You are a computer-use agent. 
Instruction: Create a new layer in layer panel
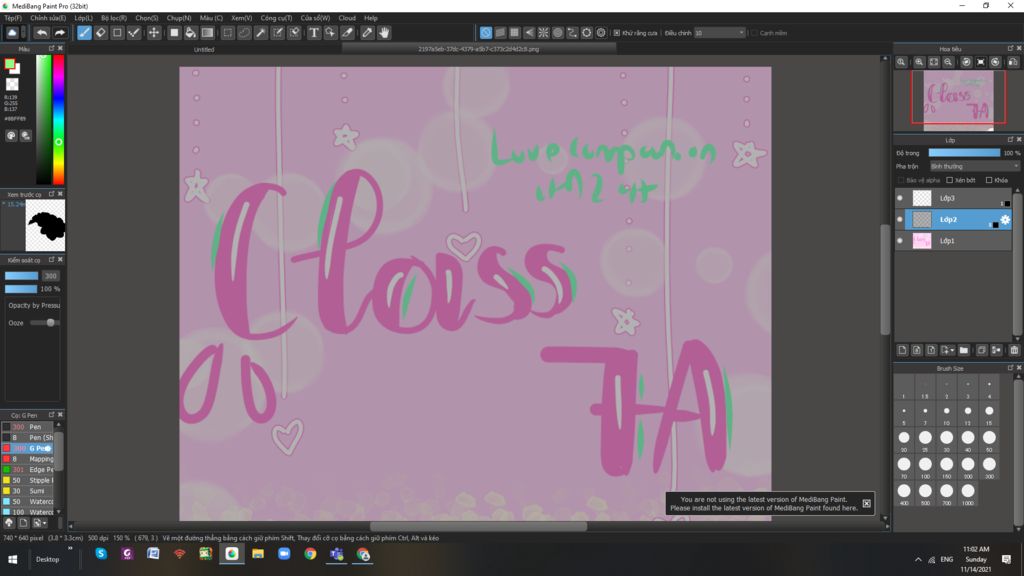click(x=902, y=350)
